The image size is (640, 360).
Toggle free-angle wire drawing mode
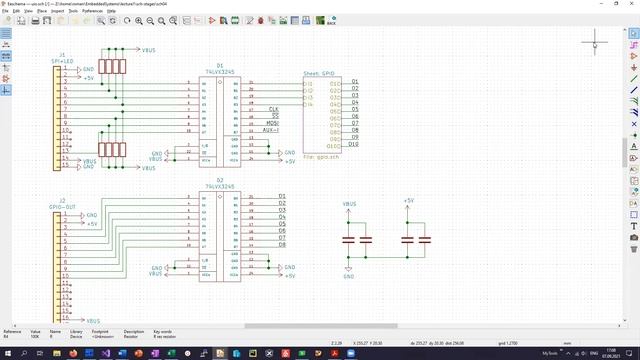click(6, 90)
